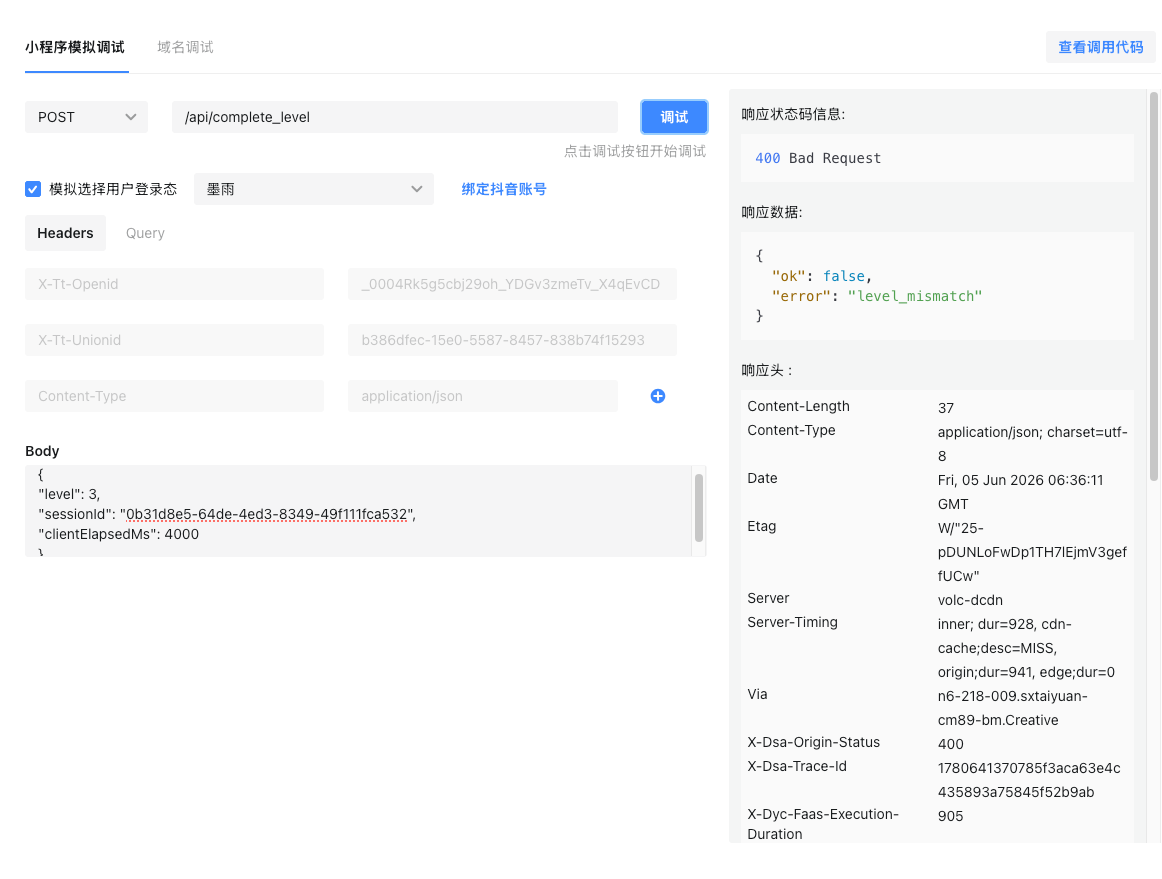
Task: Click the "clientElapsedMs": 4000 body line
Action: pos(119,534)
